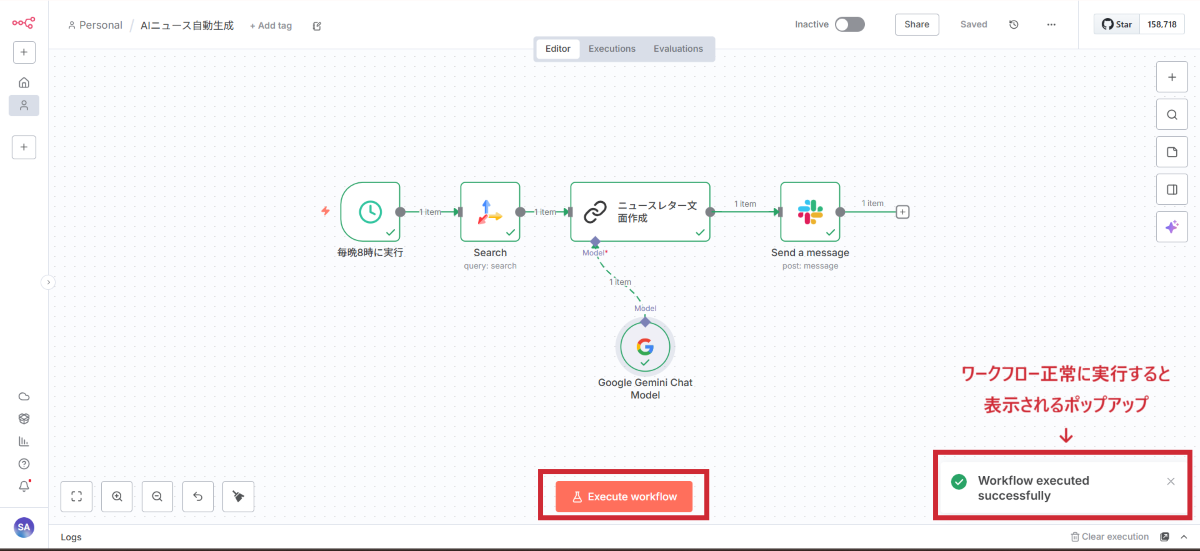Add a sticky note from canvas toolbar
This screenshot has width=1200, height=551.
[x=1171, y=151]
